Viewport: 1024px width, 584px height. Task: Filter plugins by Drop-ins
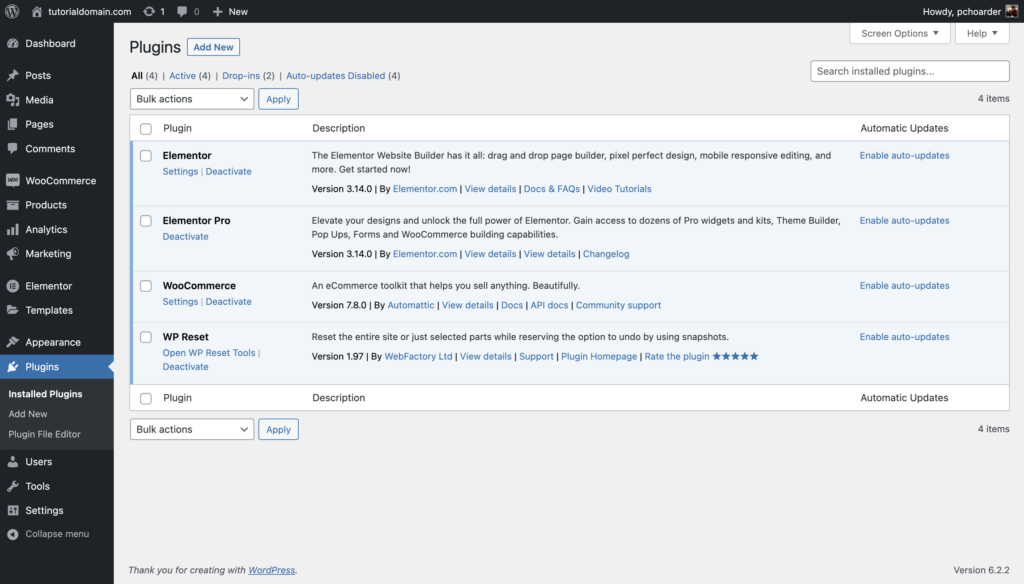[x=241, y=76]
